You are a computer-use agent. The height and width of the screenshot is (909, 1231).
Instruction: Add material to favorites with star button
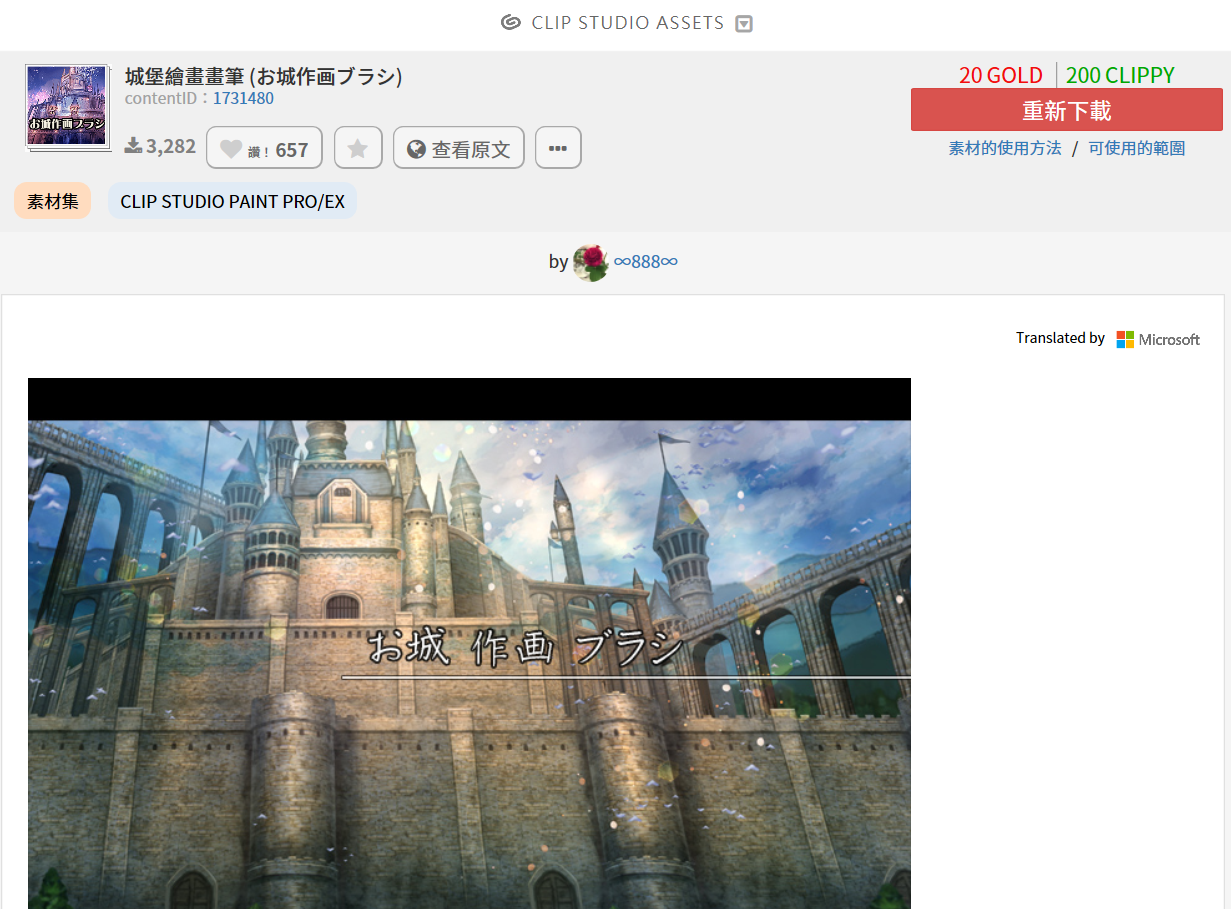coord(358,148)
